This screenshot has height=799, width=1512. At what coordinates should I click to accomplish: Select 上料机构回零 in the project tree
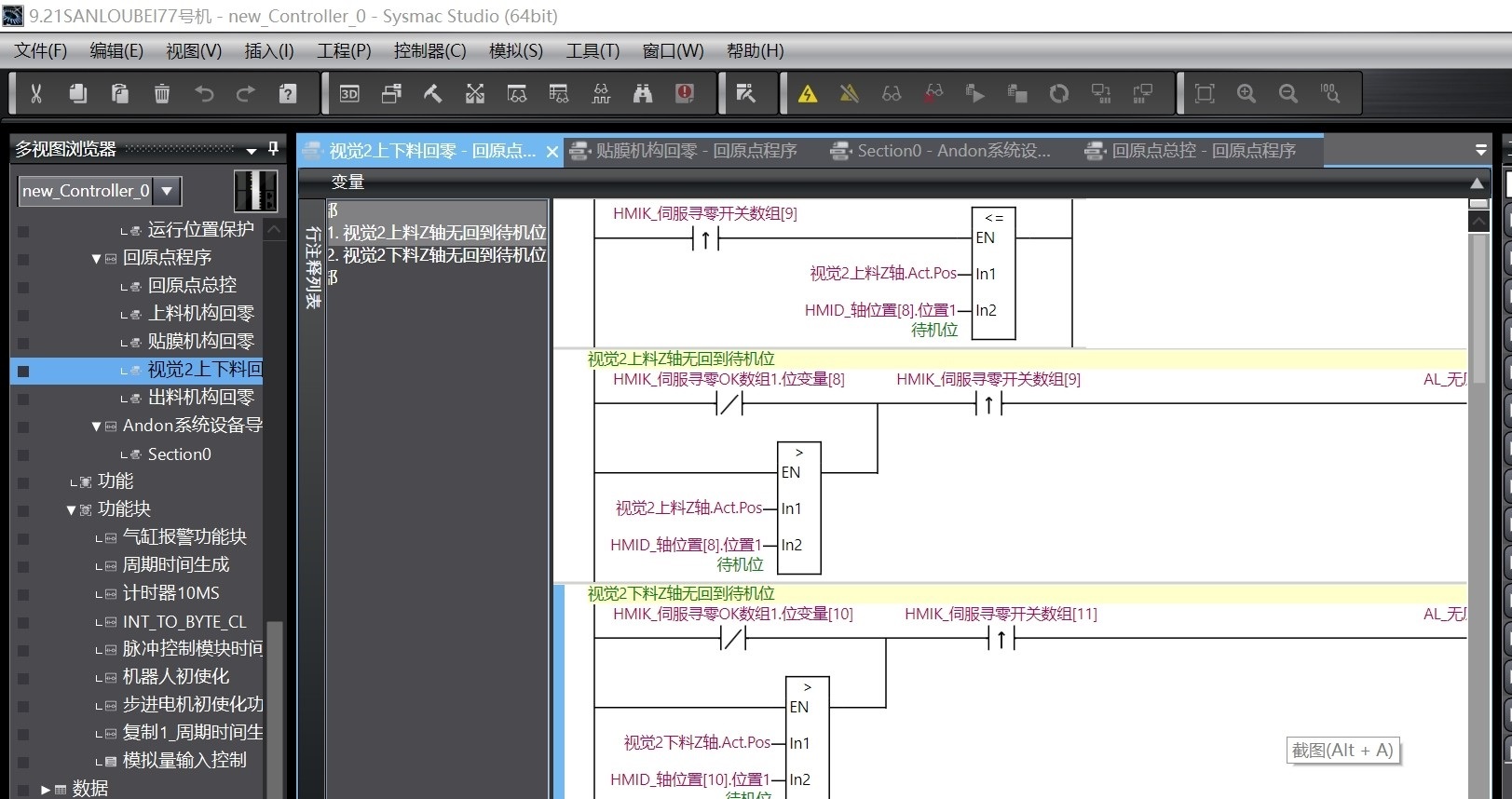pos(200,314)
